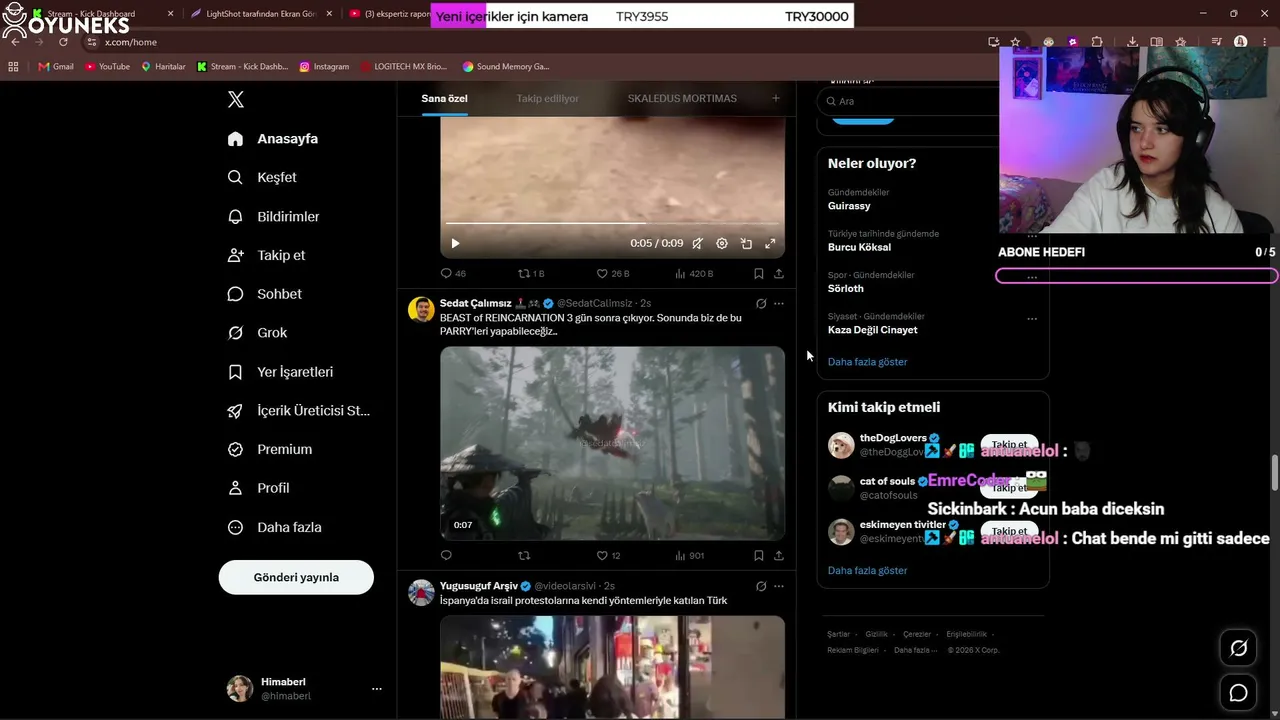Repost Sedat Çalımsız's post
The width and height of the screenshot is (1280, 720).
pos(523,555)
